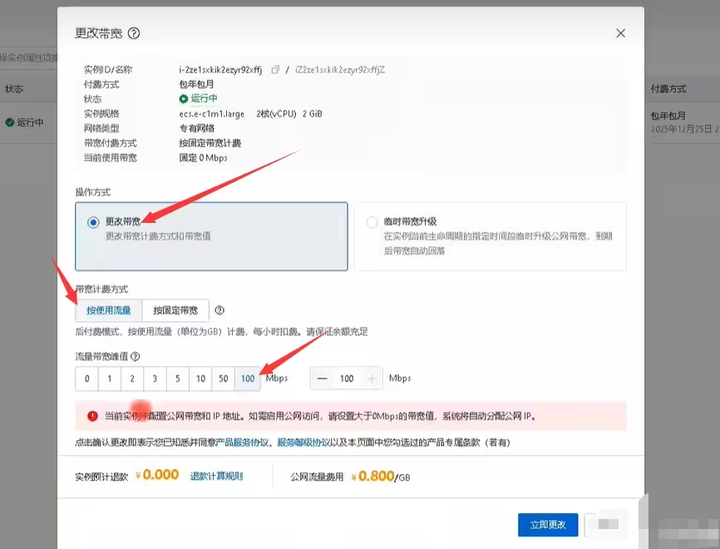Click the 立即更改 button

coord(548,524)
